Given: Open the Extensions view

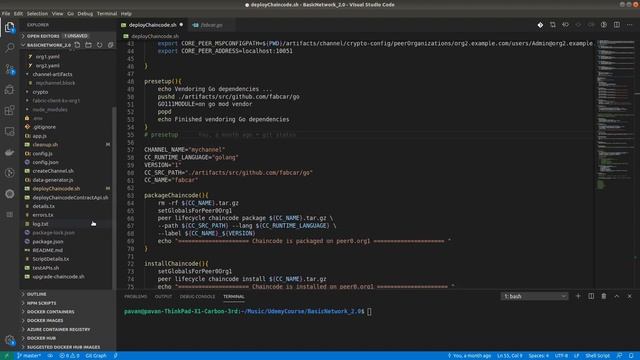Looking at the screenshot, I should click(9, 111).
